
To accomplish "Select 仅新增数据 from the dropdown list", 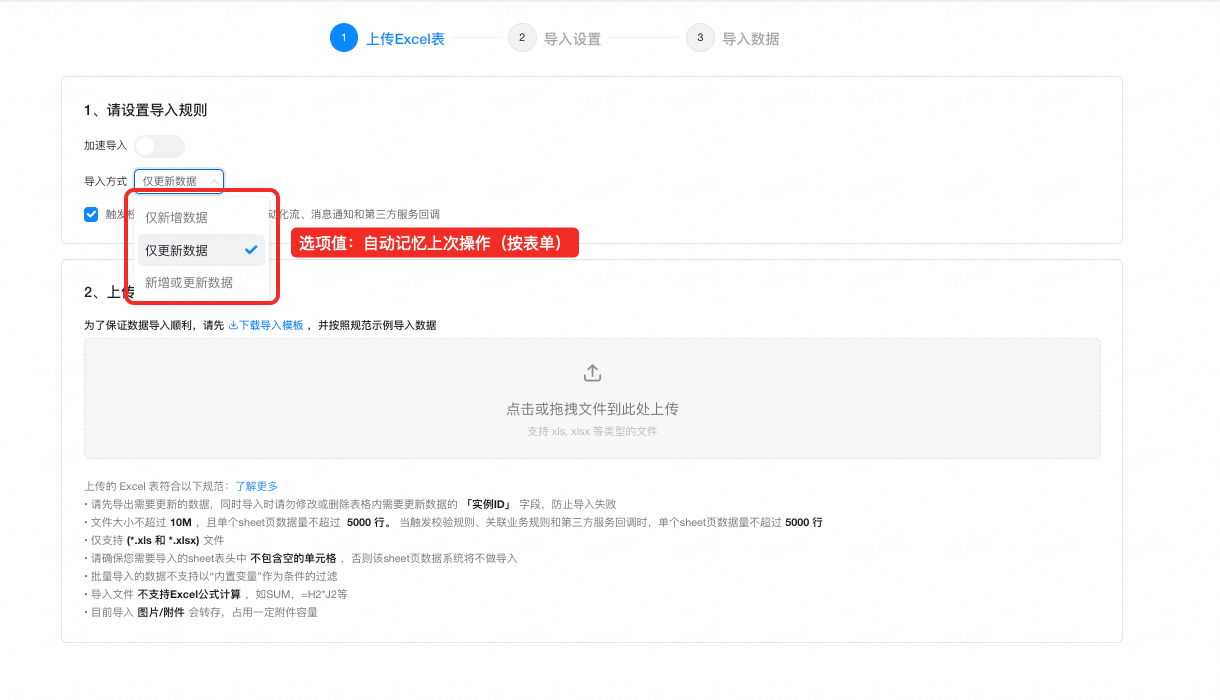I will coord(177,217).
